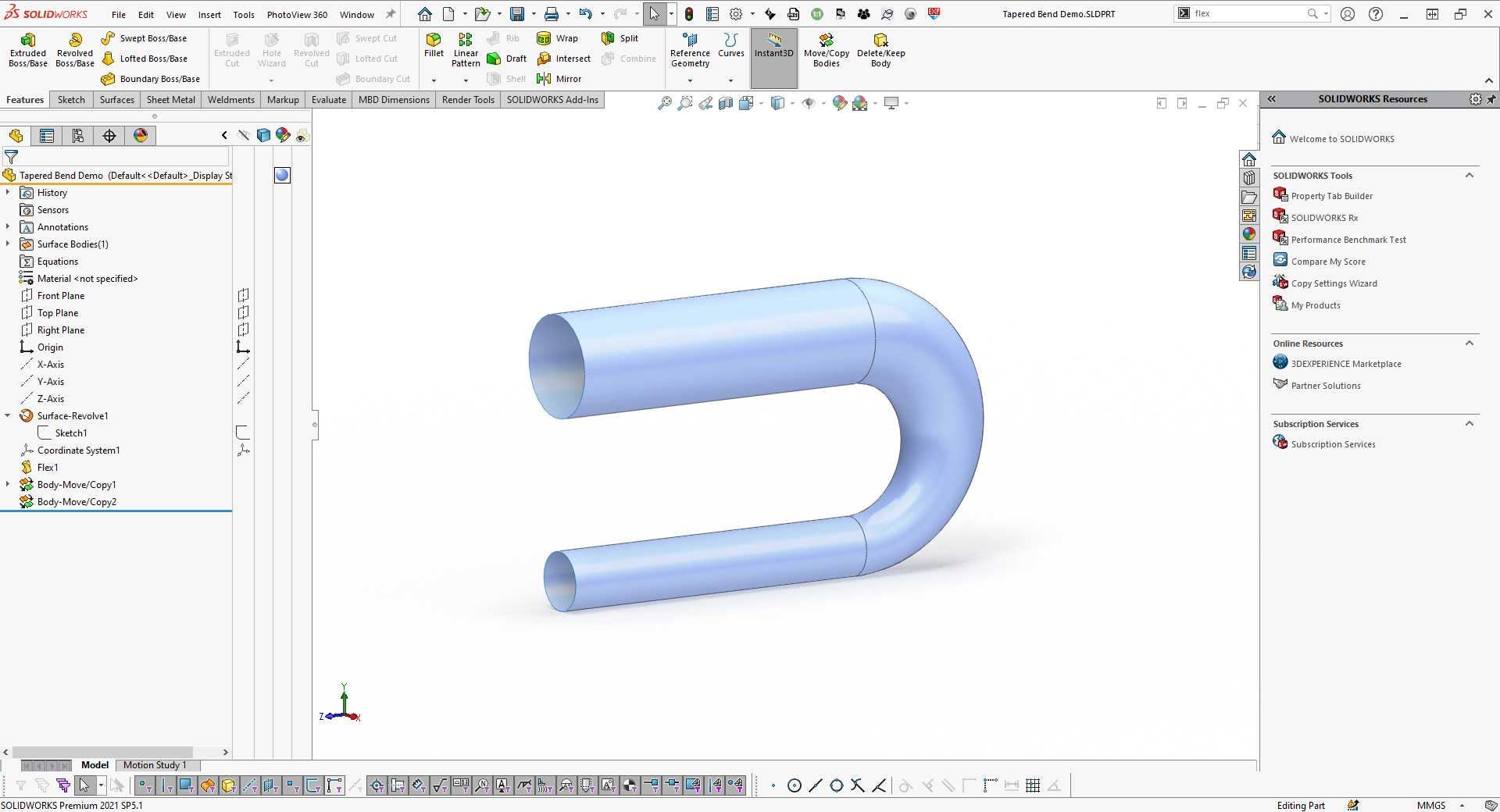
Task: Open the Curves tool
Action: [730, 45]
